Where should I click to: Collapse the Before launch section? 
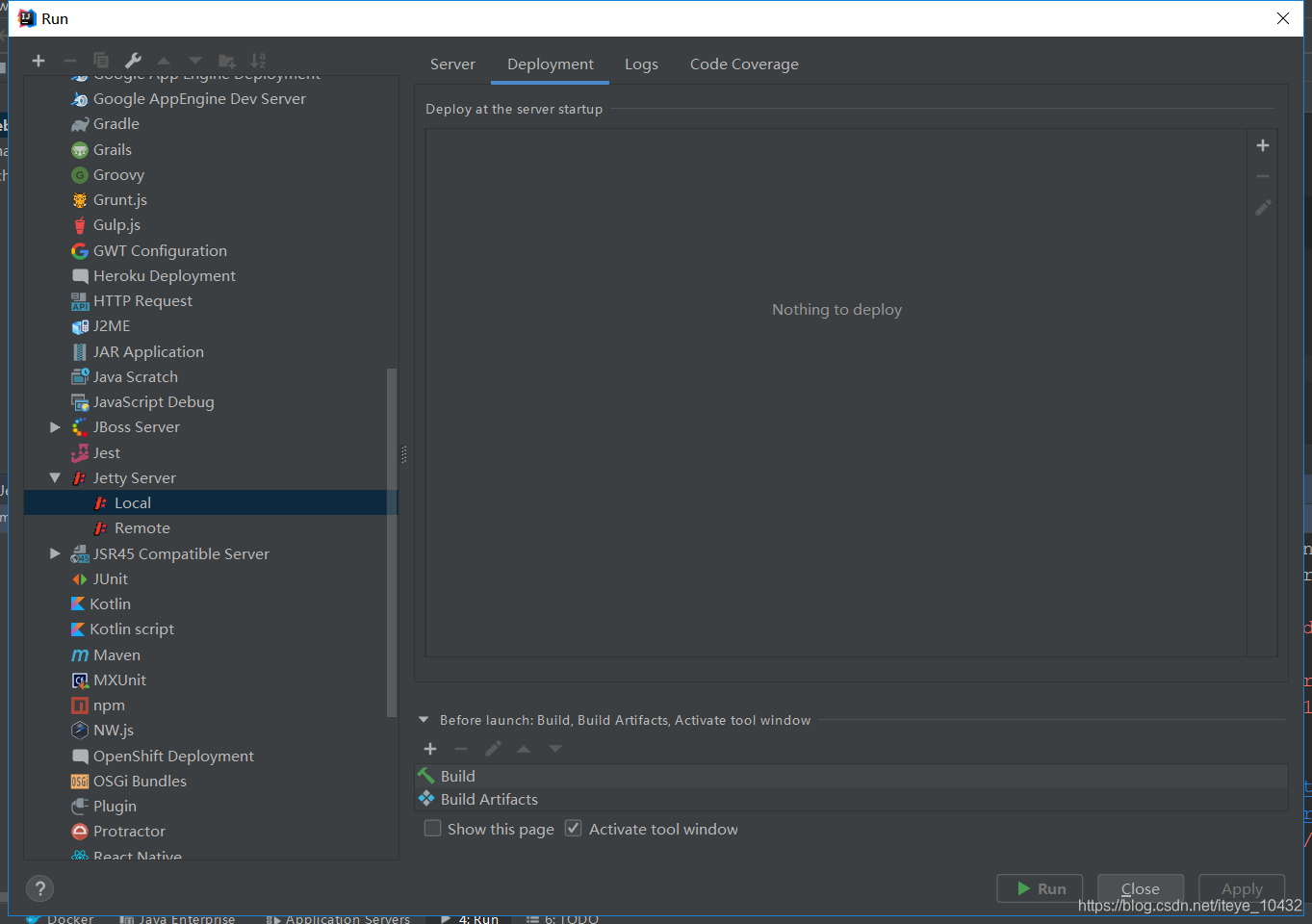coord(424,720)
